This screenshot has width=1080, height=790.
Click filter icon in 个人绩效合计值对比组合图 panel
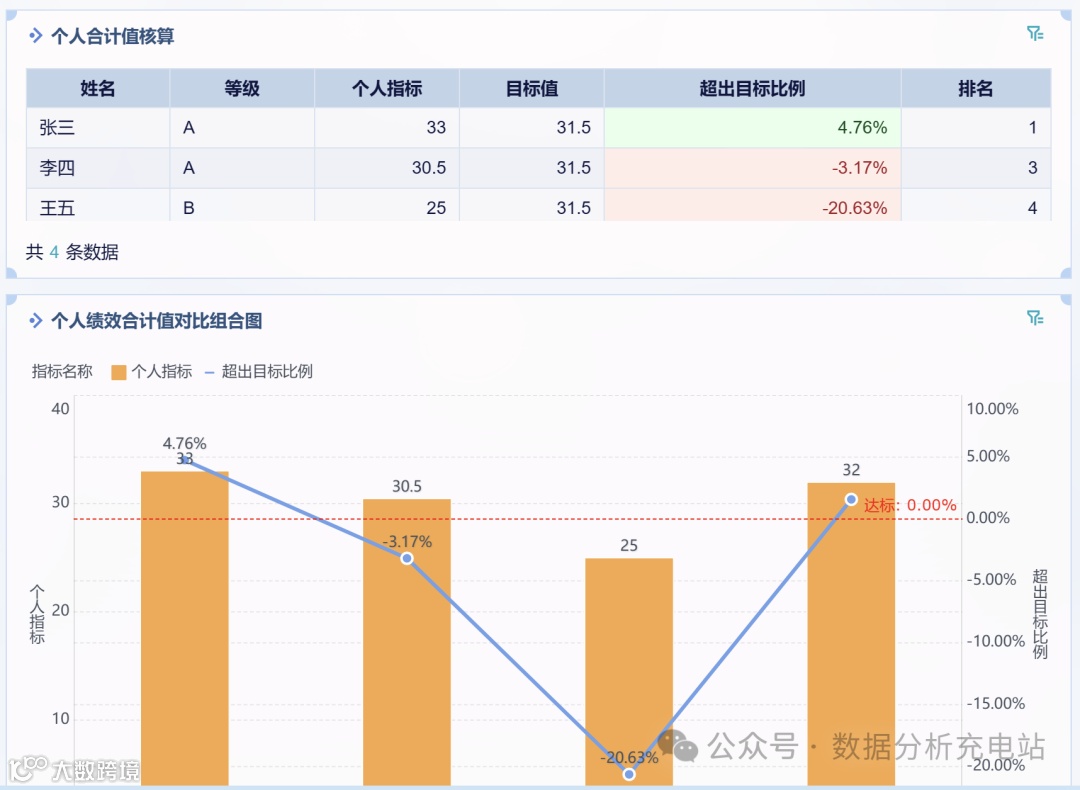pyautogui.click(x=1035, y=318)
